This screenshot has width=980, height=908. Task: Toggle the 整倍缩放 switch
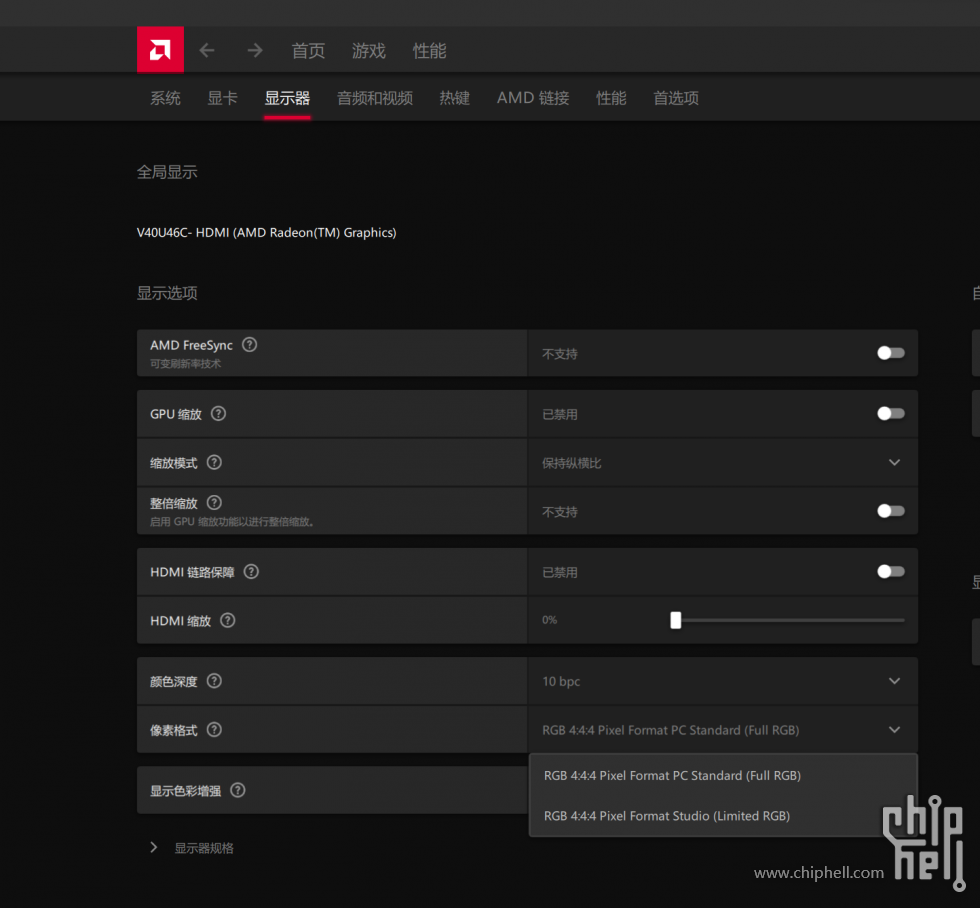891,511
